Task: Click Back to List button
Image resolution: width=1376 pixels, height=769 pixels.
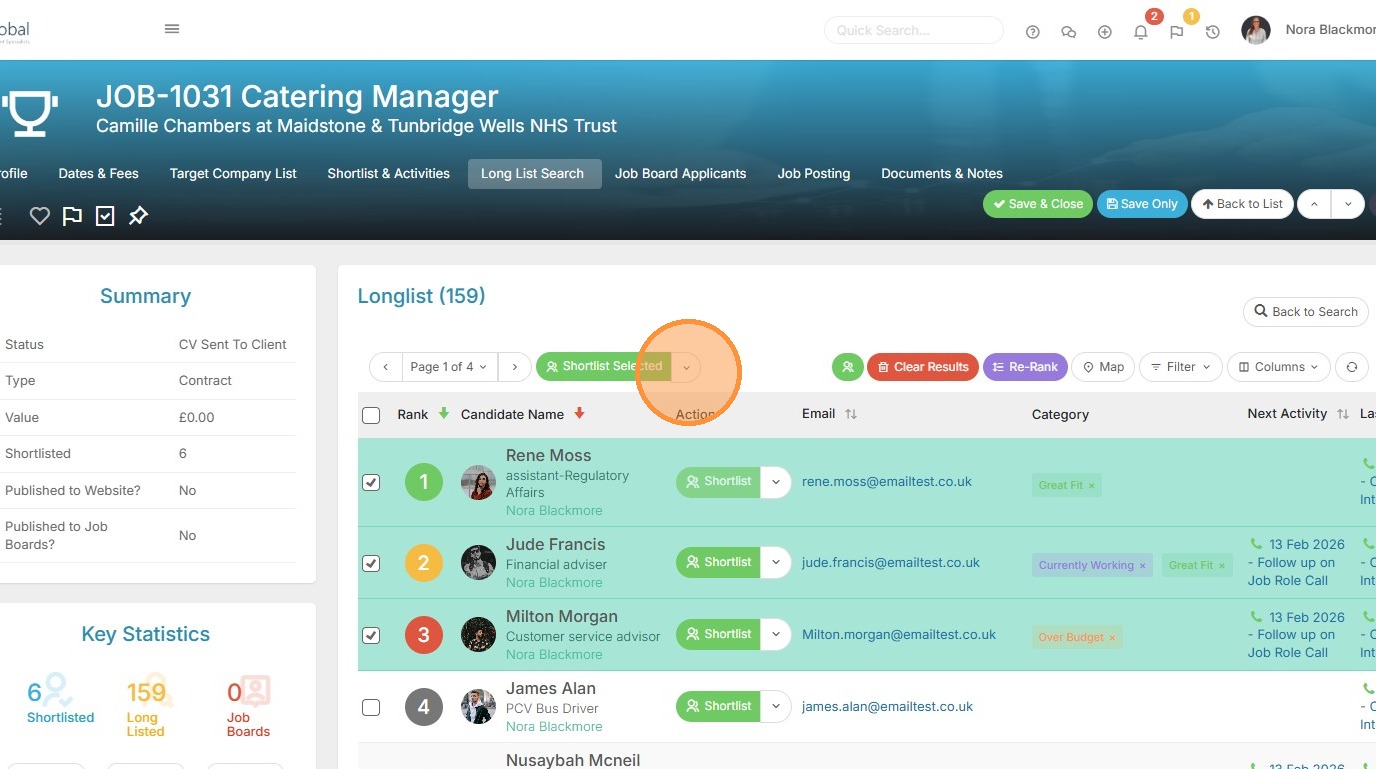Action: pyautogui.click(x=1242, y=204)
